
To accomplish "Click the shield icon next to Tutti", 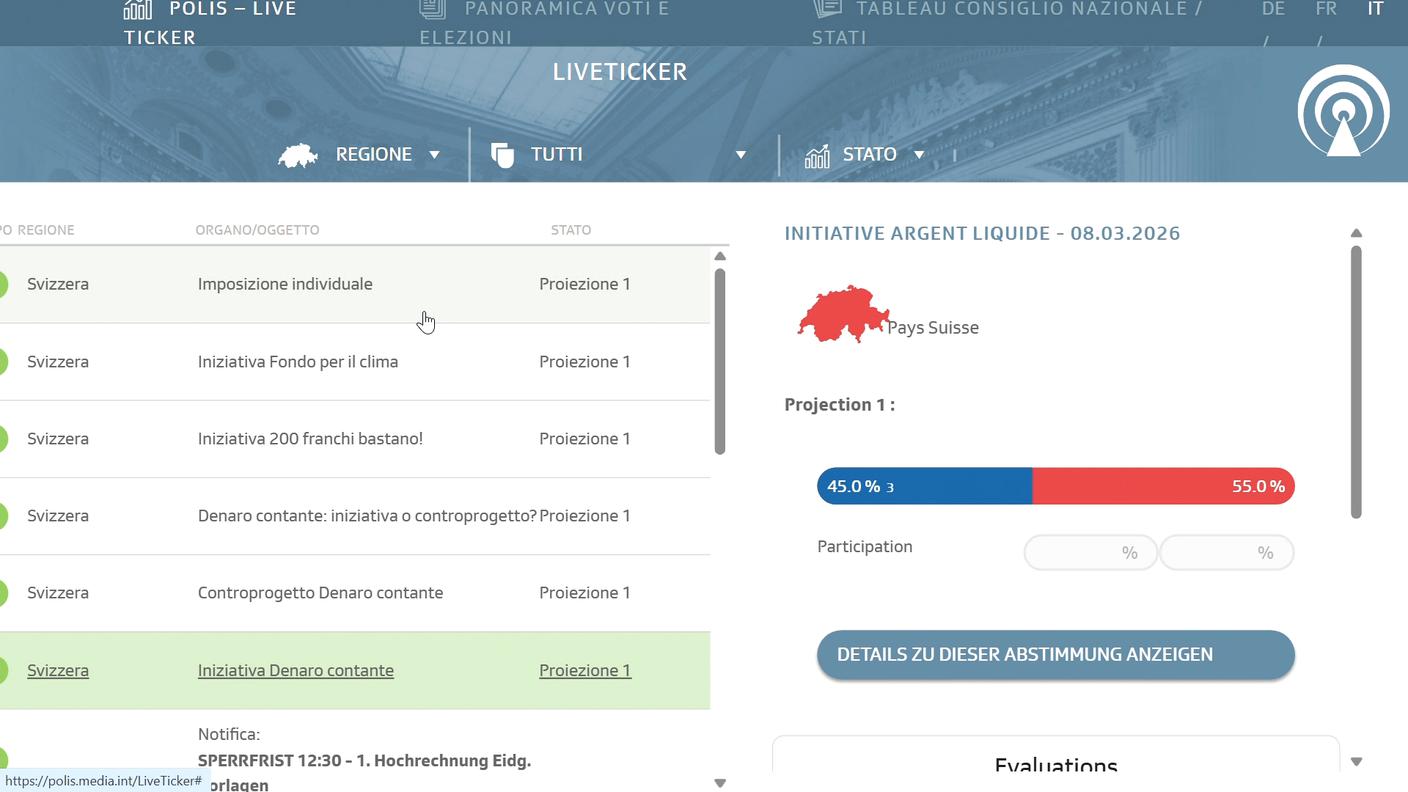I will pos(502,155).
